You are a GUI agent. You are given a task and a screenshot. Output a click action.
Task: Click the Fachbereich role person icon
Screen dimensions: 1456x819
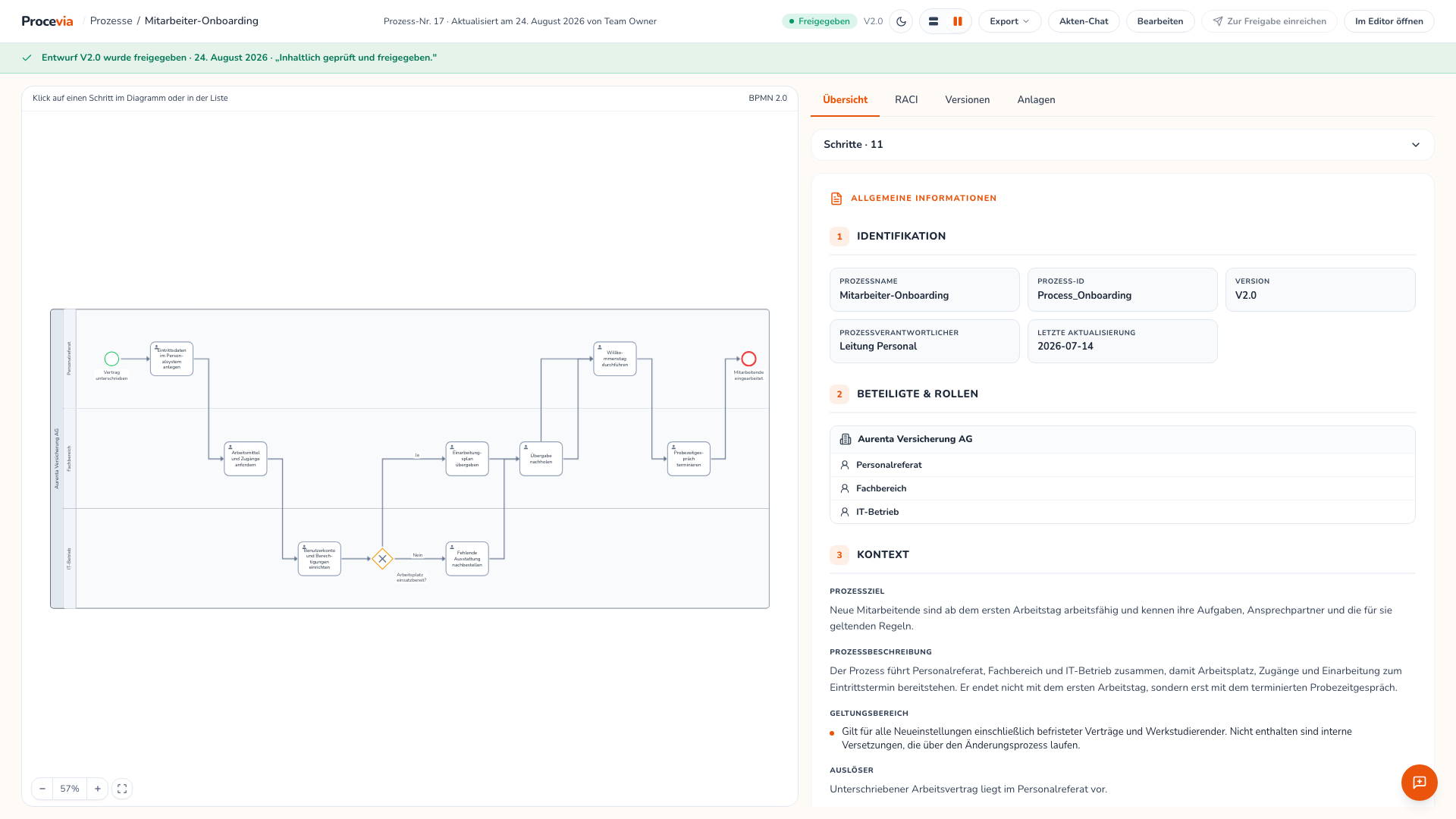845,488
